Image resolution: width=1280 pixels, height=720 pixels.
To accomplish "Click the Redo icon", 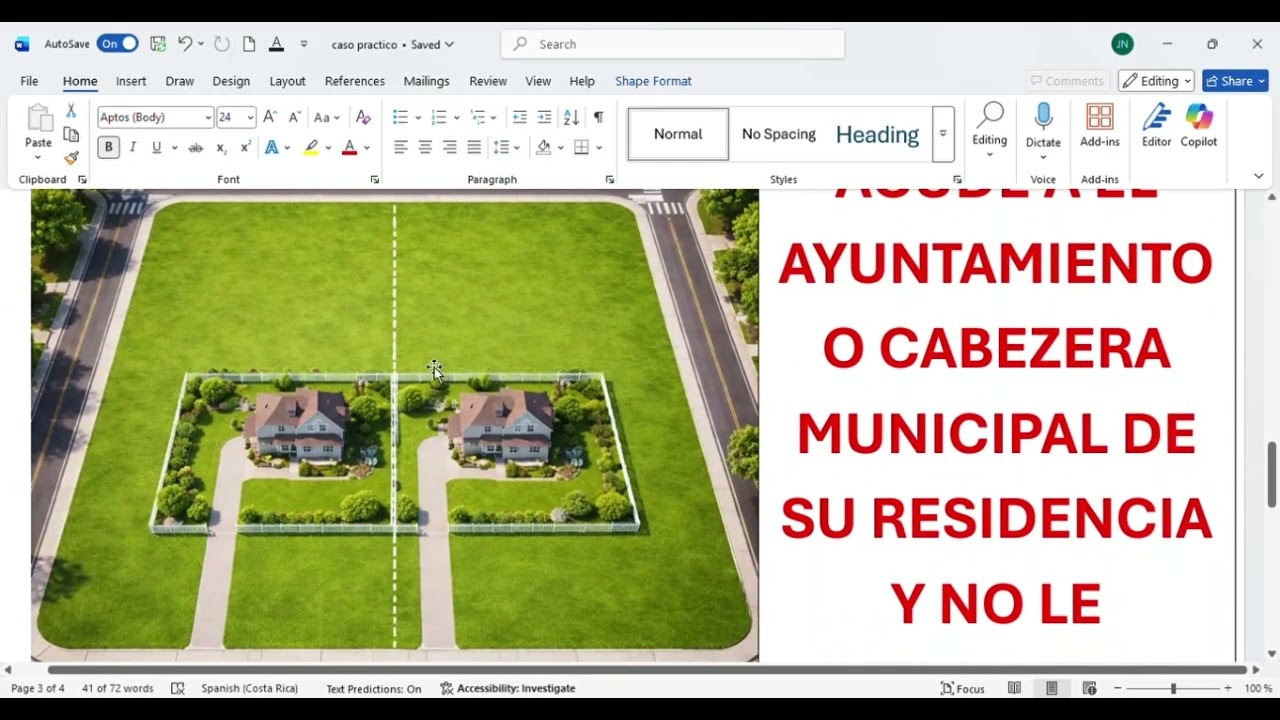I will (x=222, y=44).
